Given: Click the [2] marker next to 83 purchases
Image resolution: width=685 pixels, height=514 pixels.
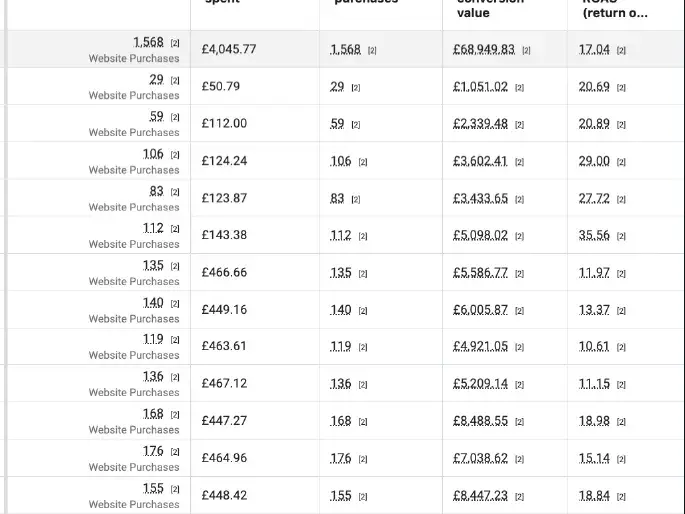Looking at the screenshot, I should [356, 200].
